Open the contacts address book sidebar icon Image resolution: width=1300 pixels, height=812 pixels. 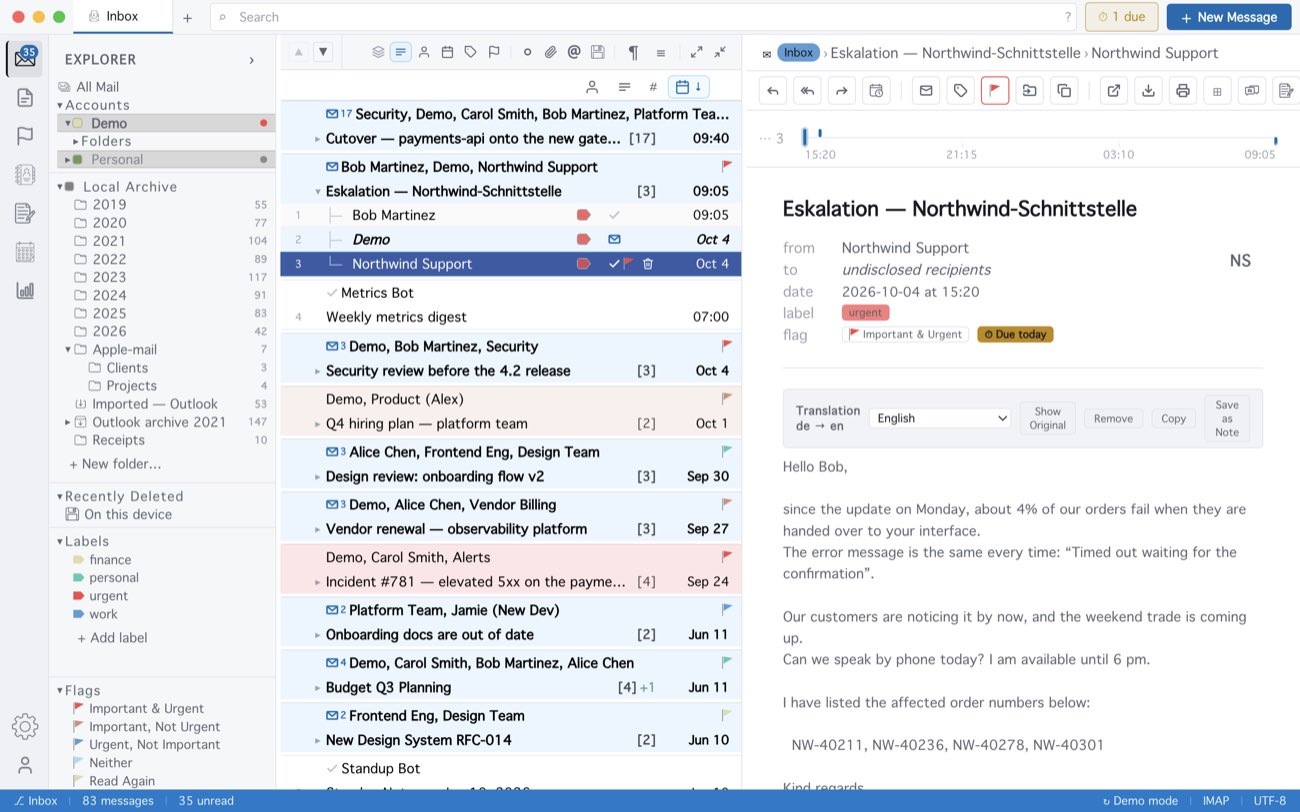click(25, 174)
